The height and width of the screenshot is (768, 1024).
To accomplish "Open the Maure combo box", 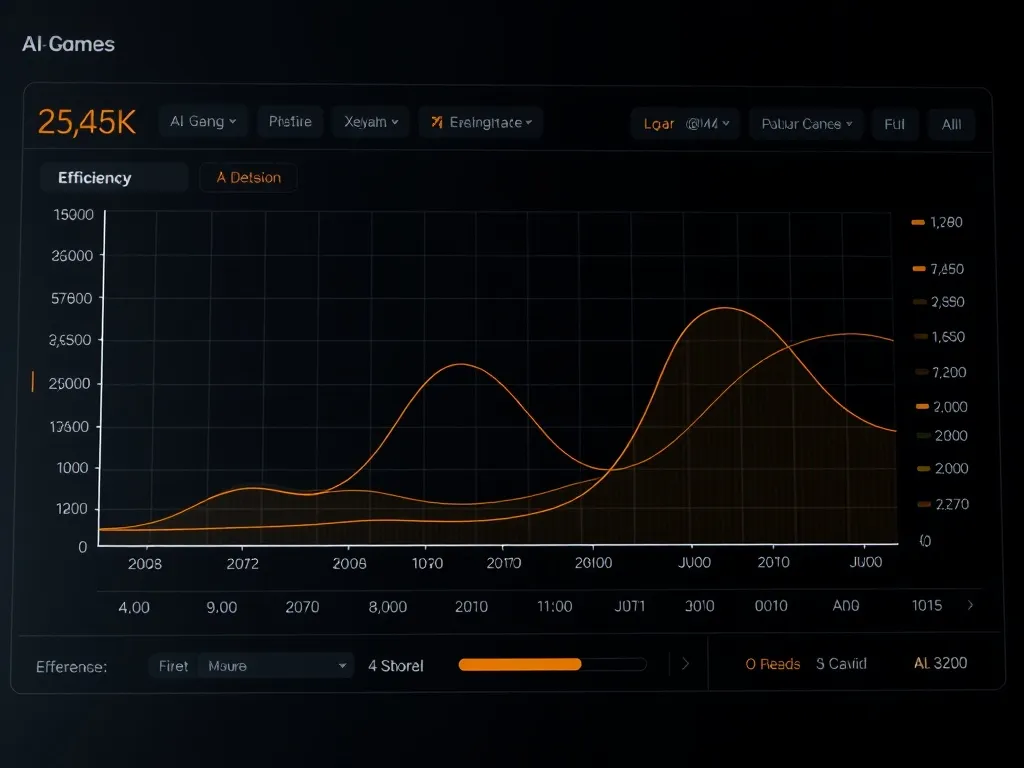I will (x=276, y=666).
